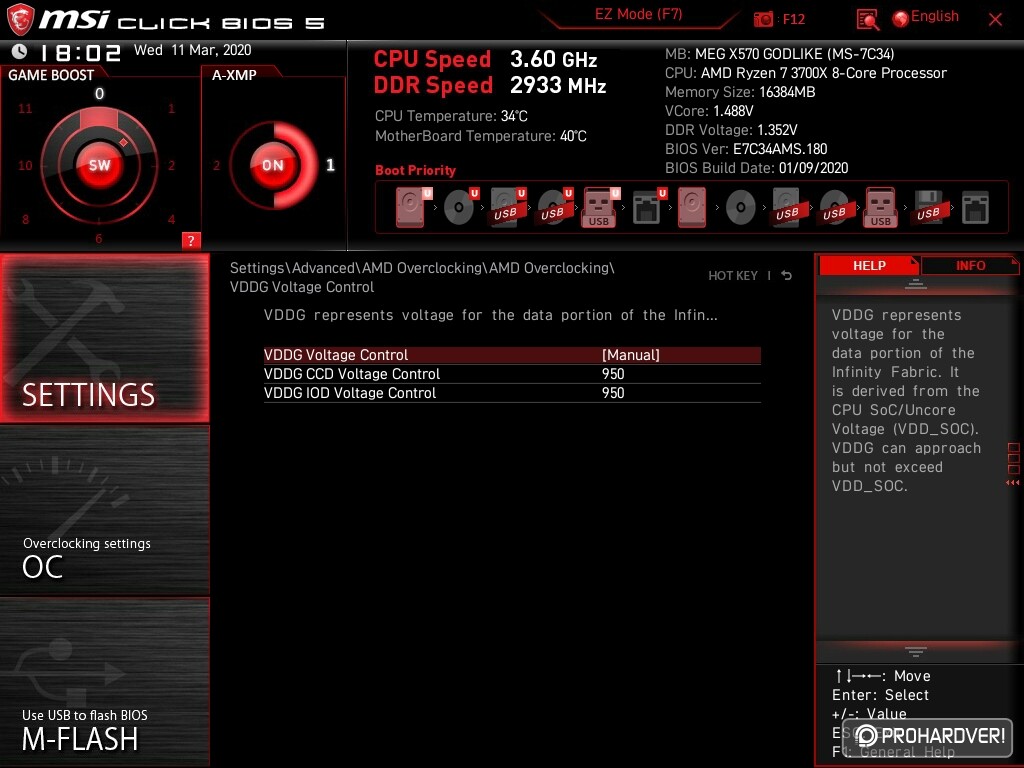Click the back arrow next to HOT KEY
This screenshot has height=768, width=1024.
point(786,276)
